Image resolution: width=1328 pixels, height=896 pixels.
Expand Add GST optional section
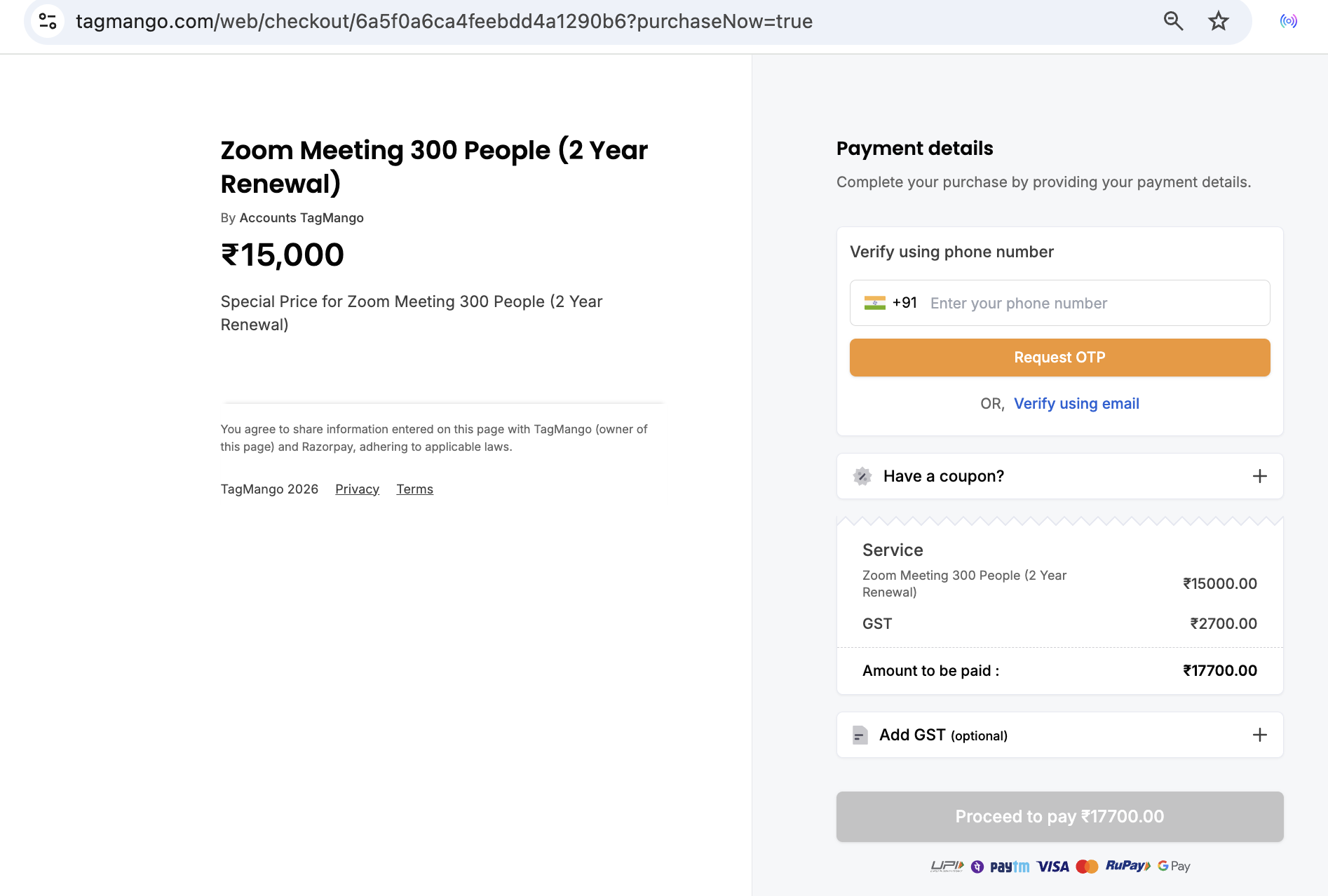click(1060, 735)
